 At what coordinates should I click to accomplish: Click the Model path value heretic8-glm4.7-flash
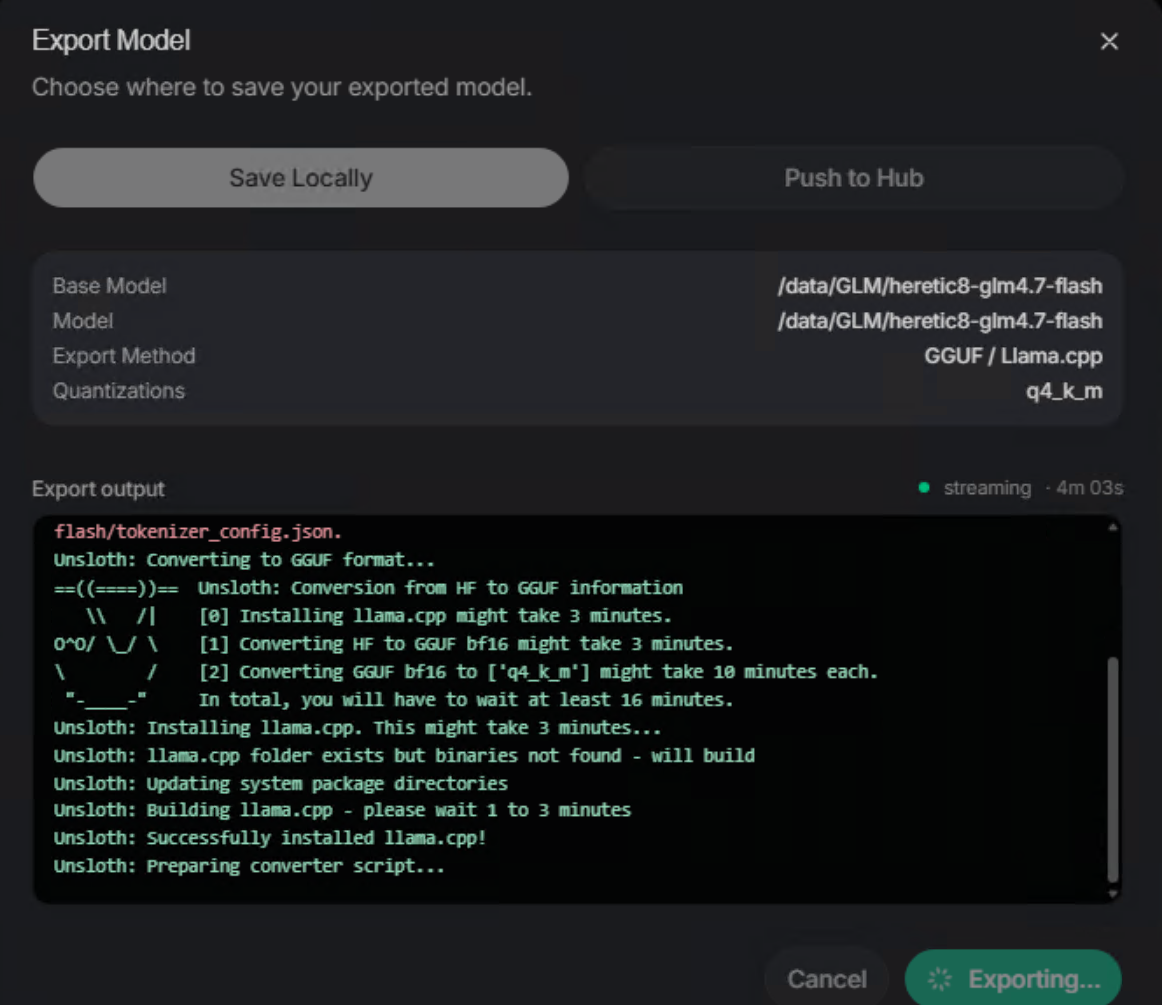tap(940, 321)
